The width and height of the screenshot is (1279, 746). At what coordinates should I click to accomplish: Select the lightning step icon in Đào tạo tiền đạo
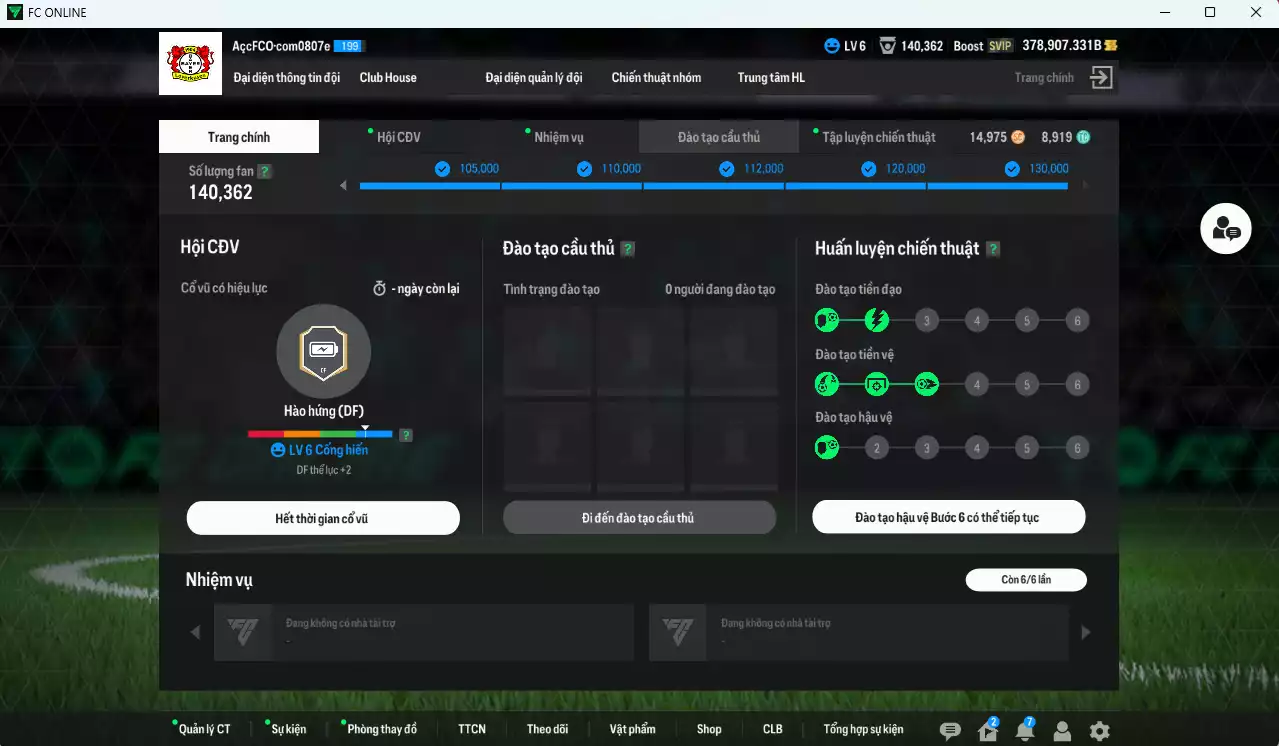(877, 321)
